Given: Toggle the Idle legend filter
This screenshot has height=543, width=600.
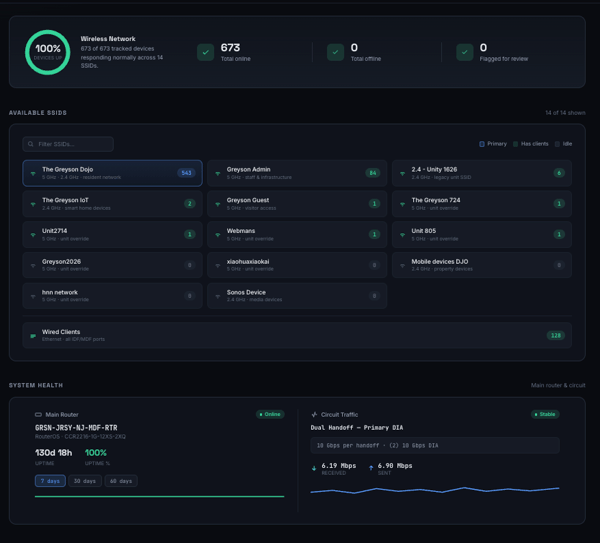Looking at the screenshot, I should [564, 144].
